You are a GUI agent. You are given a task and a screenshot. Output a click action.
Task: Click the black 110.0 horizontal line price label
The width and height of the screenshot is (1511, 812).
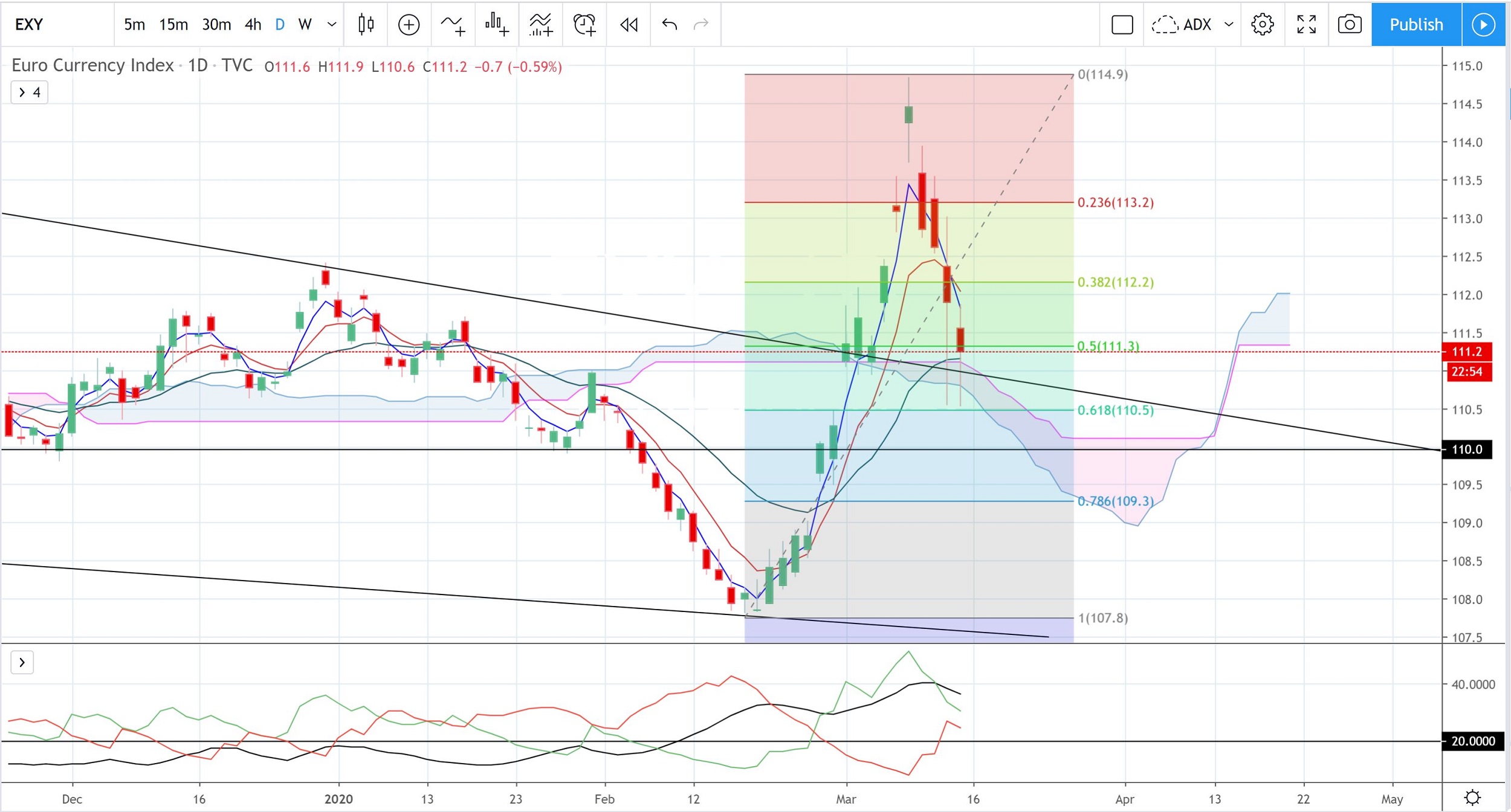1467,449
